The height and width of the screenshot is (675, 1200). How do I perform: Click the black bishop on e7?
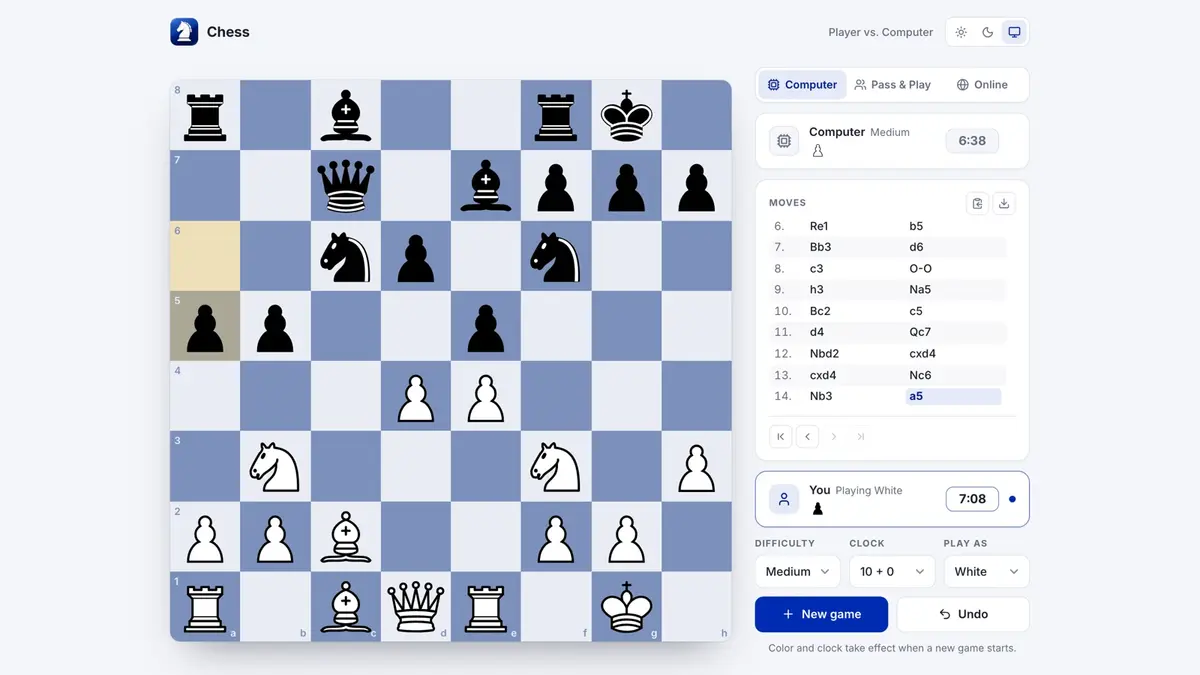coord(486,186)
